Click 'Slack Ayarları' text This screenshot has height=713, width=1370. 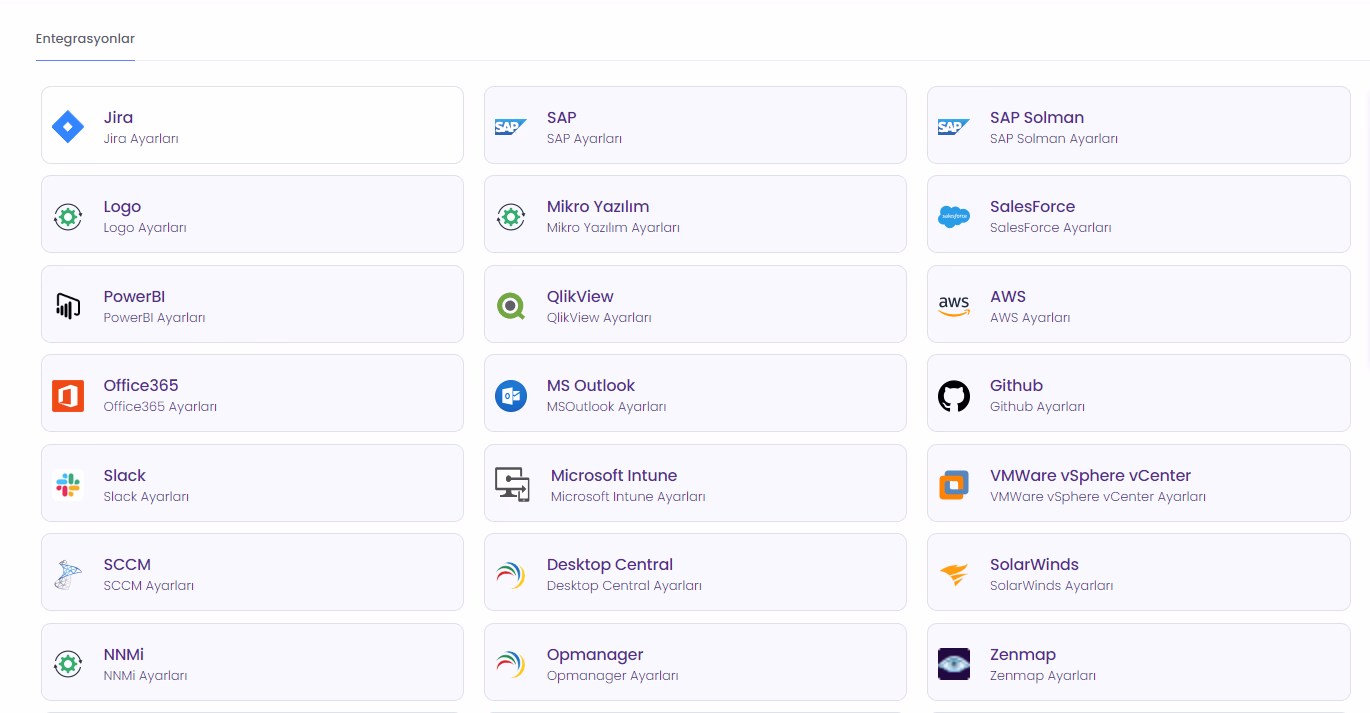(146, 497)
